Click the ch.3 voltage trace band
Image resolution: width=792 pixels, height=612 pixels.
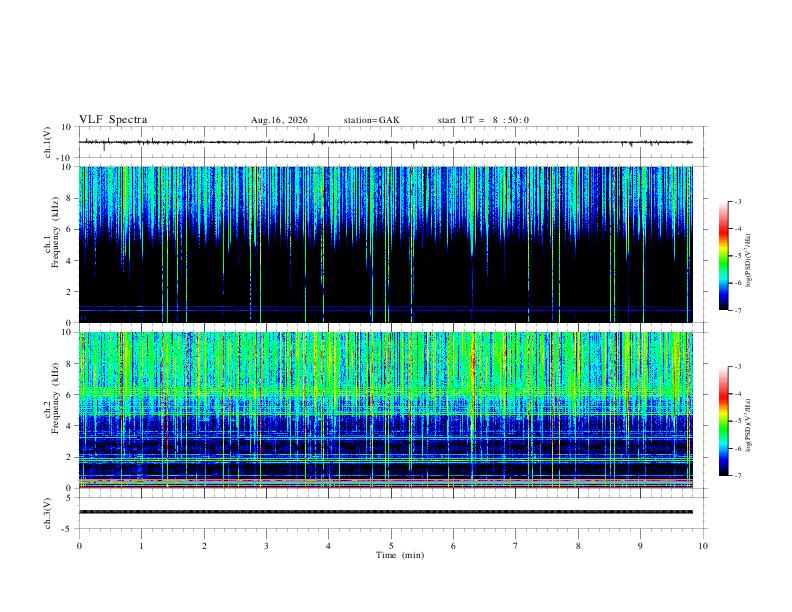click(386, 512)
